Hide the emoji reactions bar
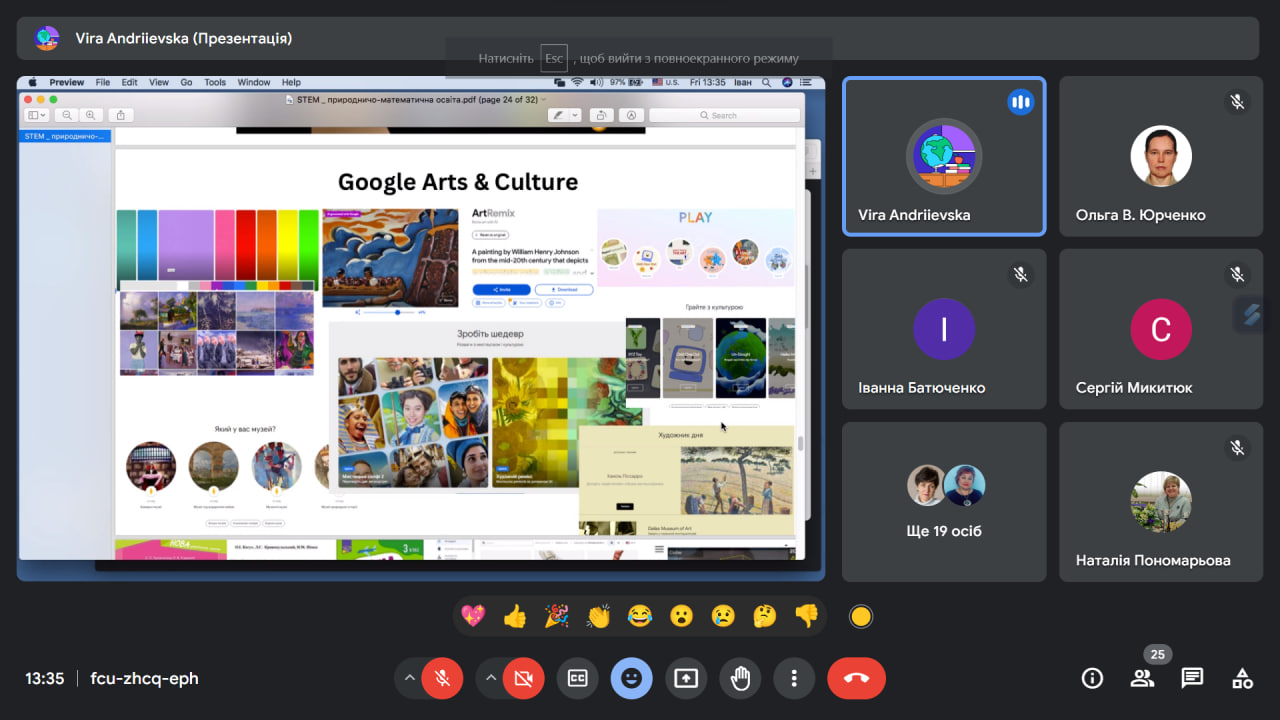Image resolution: width=1280 pixels, height=720 pixels. point(631,678)
